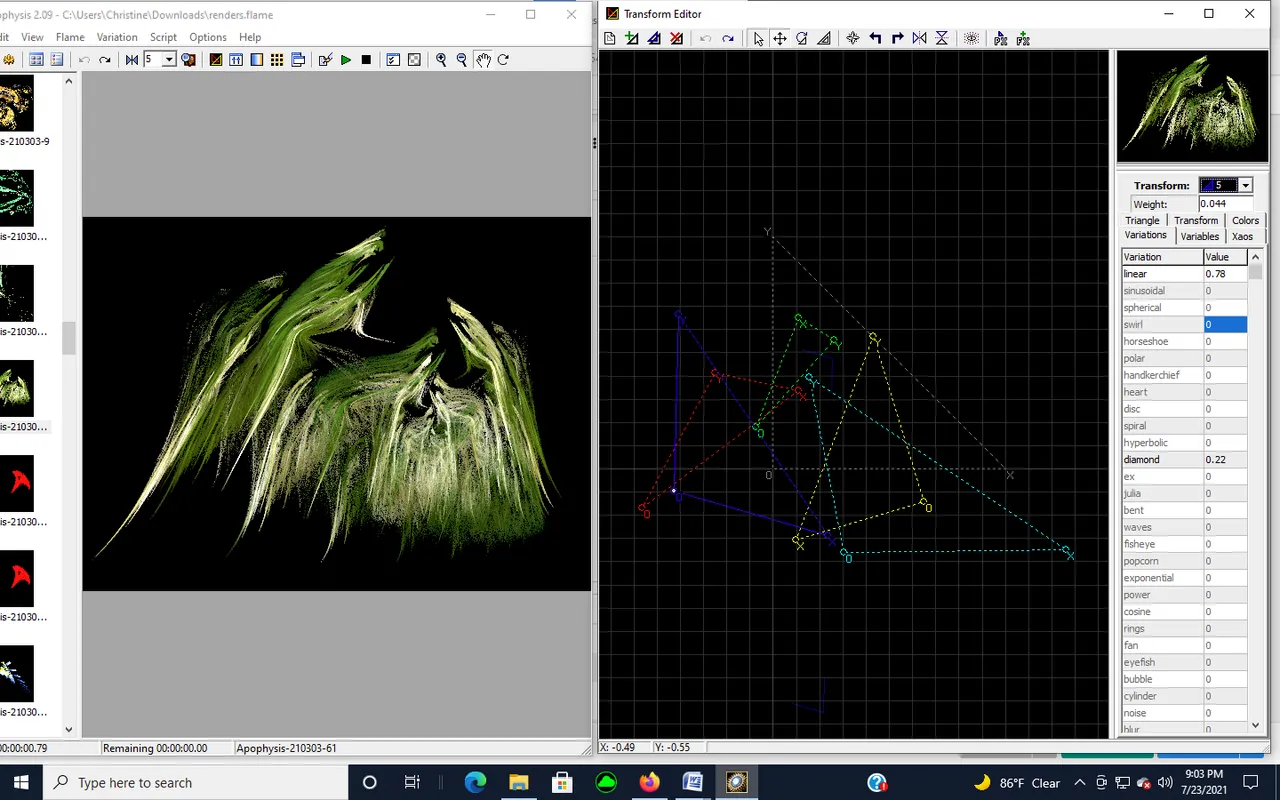Open the Adjustment window icon

tap(236, 60)
